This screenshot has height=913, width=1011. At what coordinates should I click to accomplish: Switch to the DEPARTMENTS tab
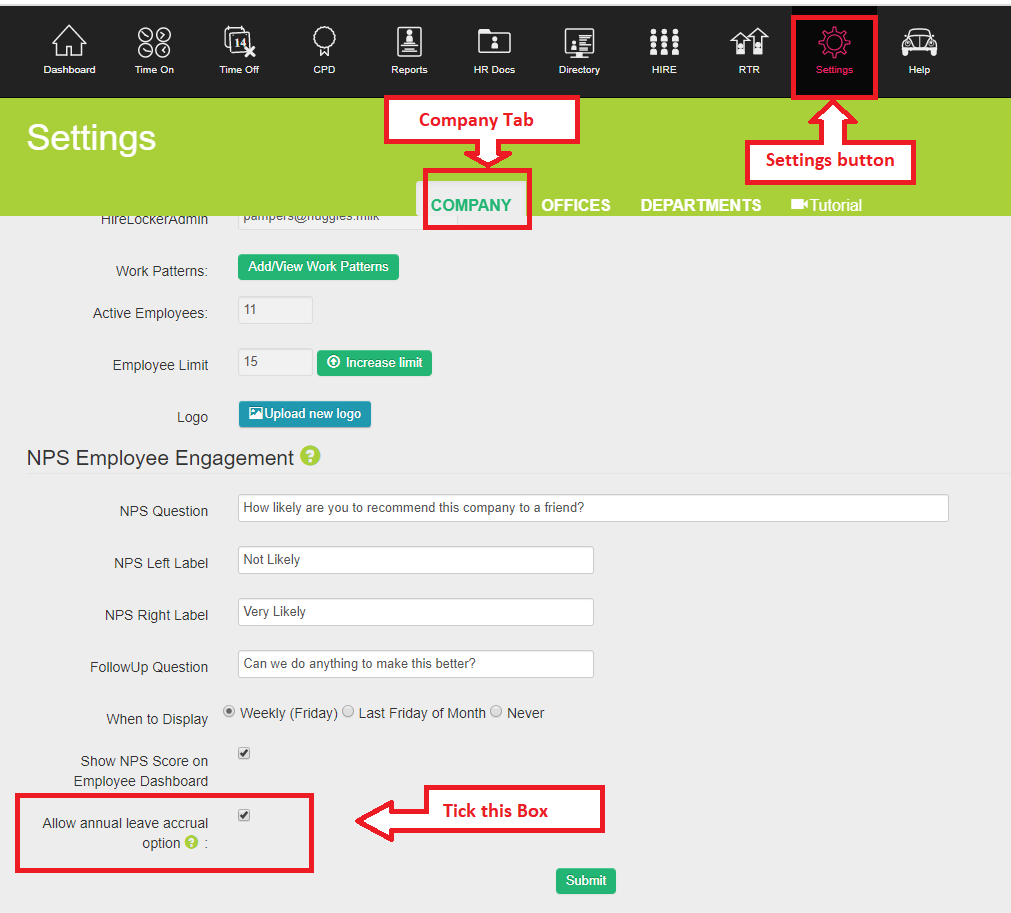point(700,205)
